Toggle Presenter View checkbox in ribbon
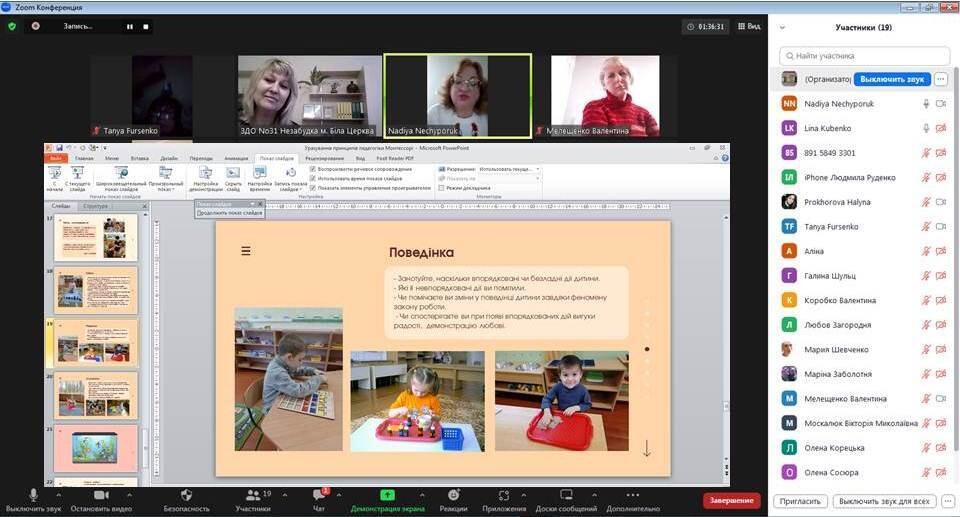The height and width of the screenshot is (517, 960). pyautogui.click(x=441, y=188)
